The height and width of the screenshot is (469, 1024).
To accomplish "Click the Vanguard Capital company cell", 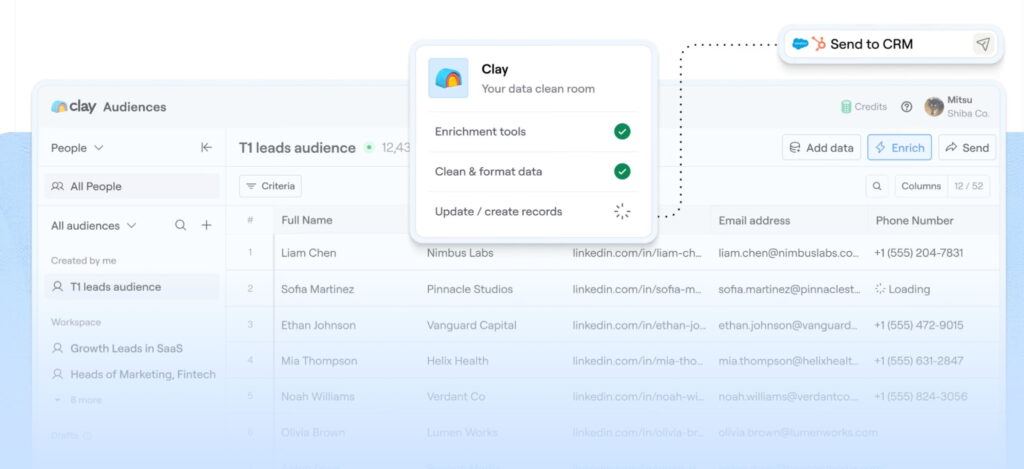I will (472, 325).
